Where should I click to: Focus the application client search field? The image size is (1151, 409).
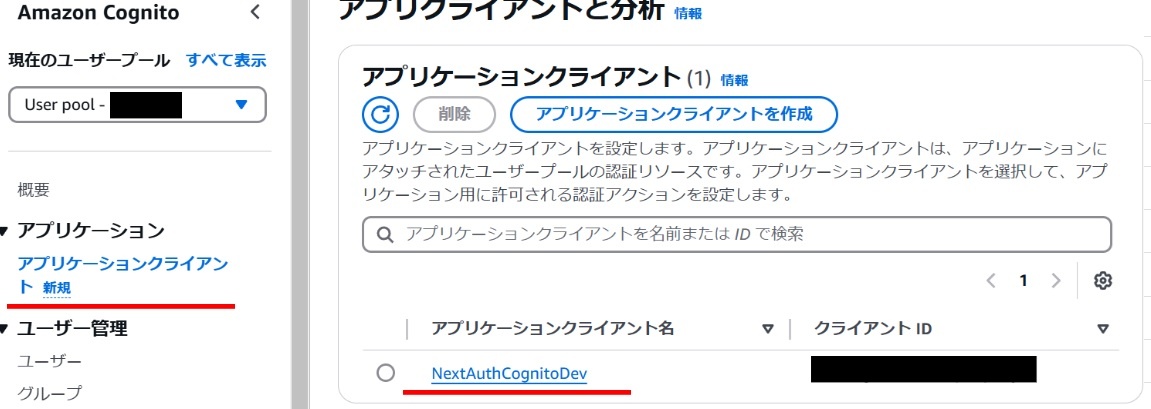737,234
